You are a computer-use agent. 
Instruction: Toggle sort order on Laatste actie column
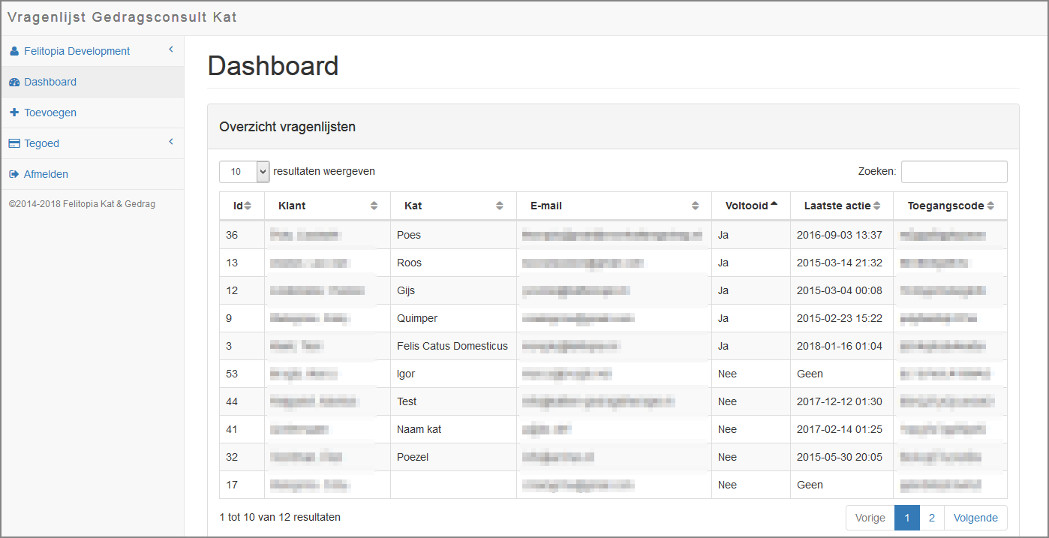coord(842,206)
